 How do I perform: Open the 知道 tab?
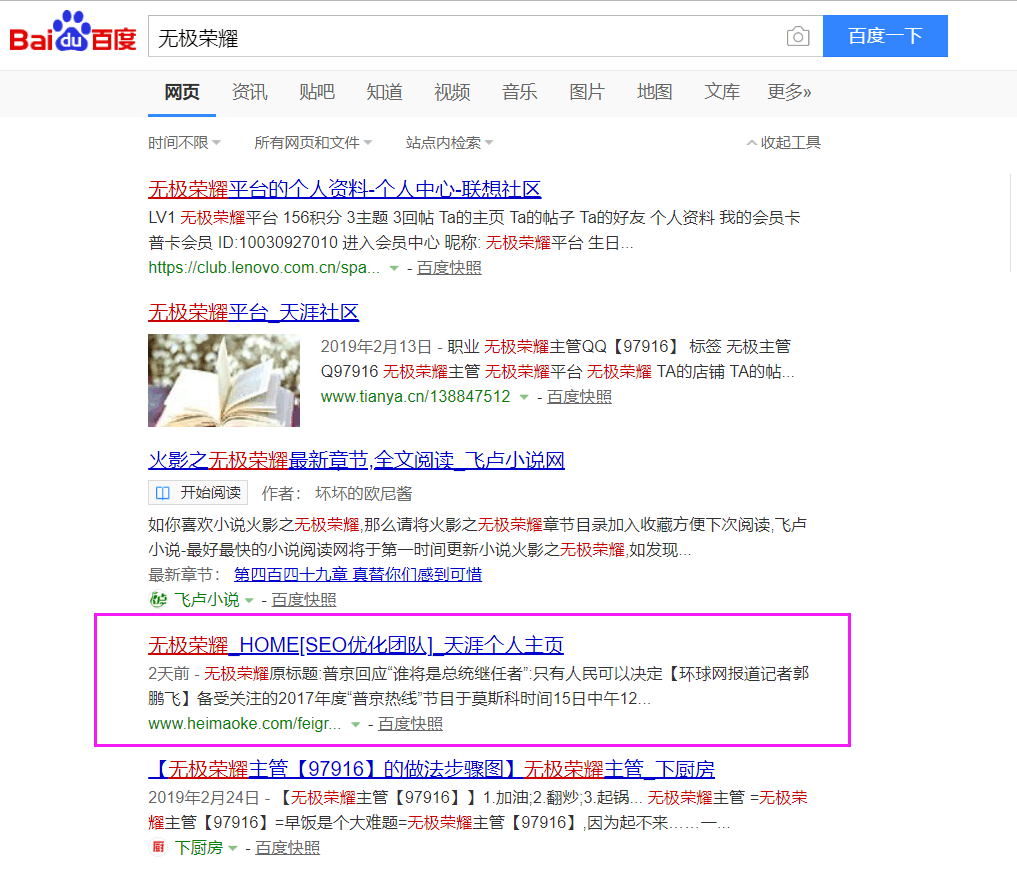point(385,93)
